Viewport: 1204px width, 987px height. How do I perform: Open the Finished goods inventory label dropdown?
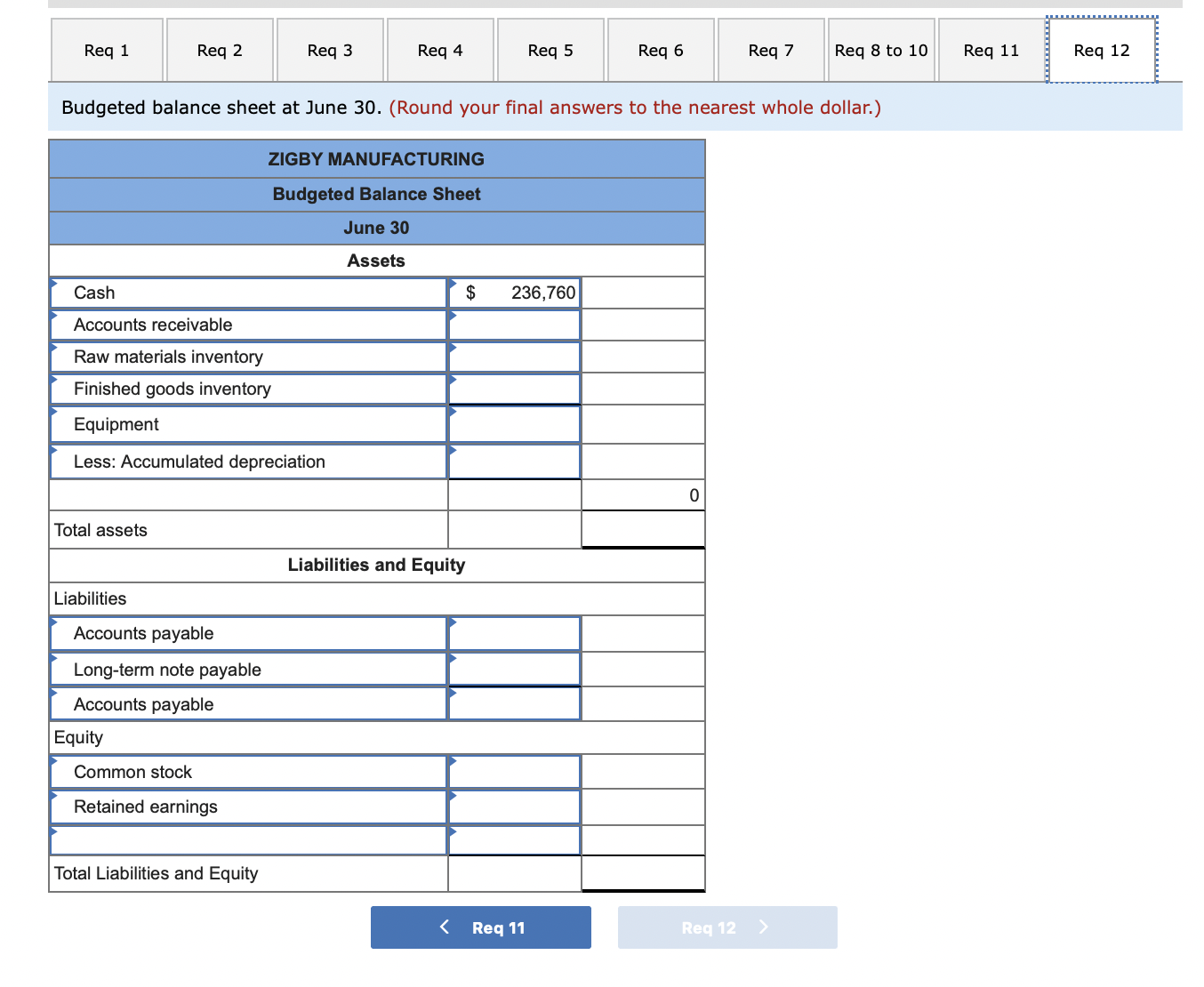point(248,389)
